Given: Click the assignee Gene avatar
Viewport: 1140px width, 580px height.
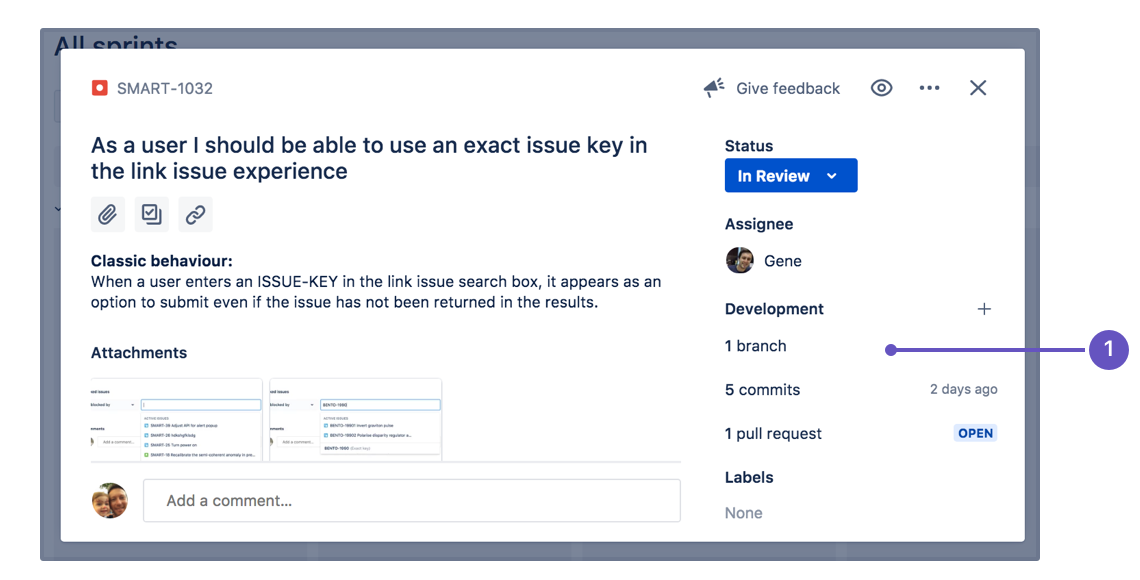Looking at the screenshot, I should [x=739, y=261].
